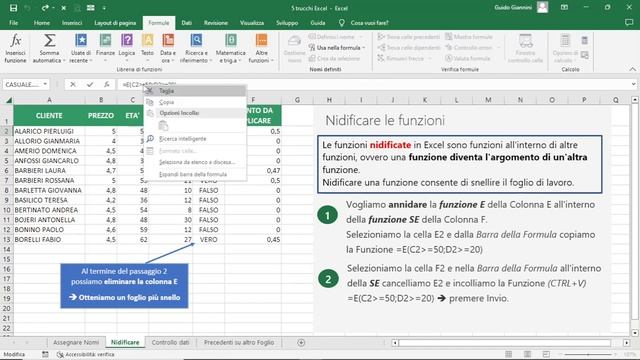Open the Logica function library
This screenshot has width=640, height=360.
tap(127, 49)
